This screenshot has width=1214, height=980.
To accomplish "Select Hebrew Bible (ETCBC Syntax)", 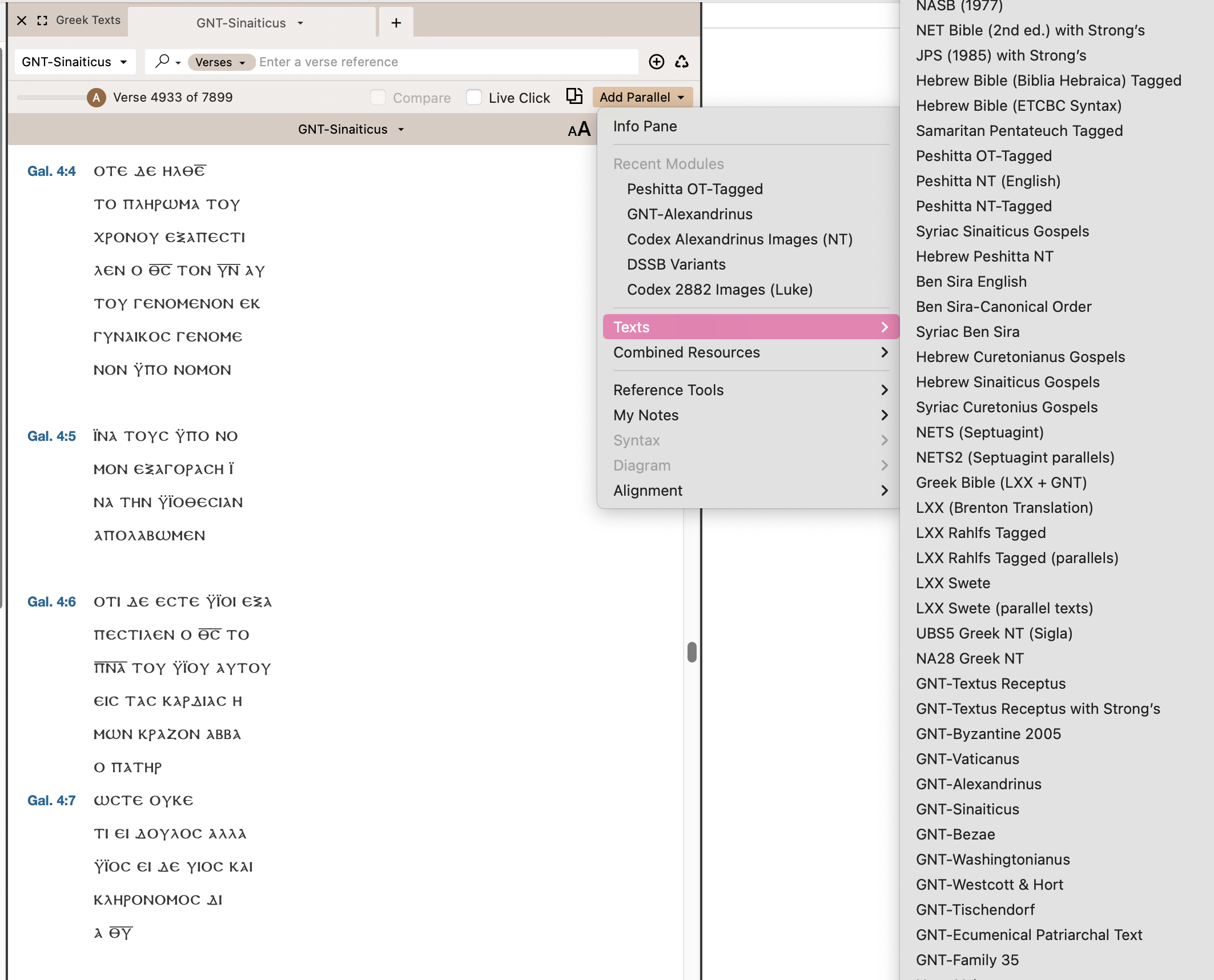I will click(1019, 106).
